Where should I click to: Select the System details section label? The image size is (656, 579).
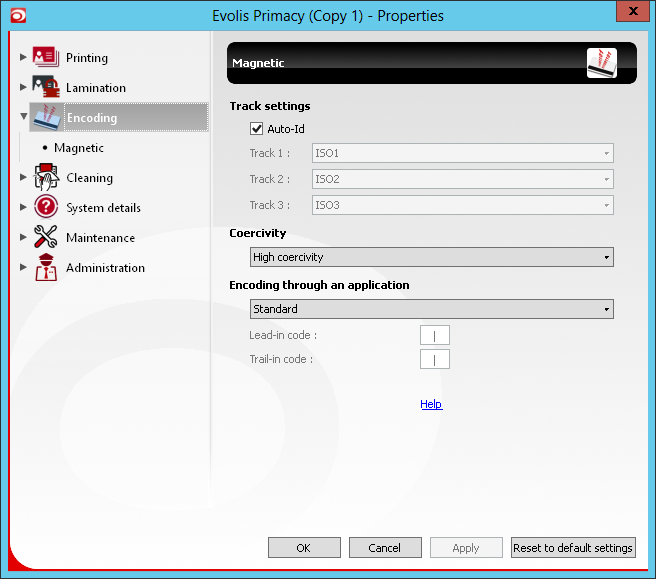click(x=103, y=208)
